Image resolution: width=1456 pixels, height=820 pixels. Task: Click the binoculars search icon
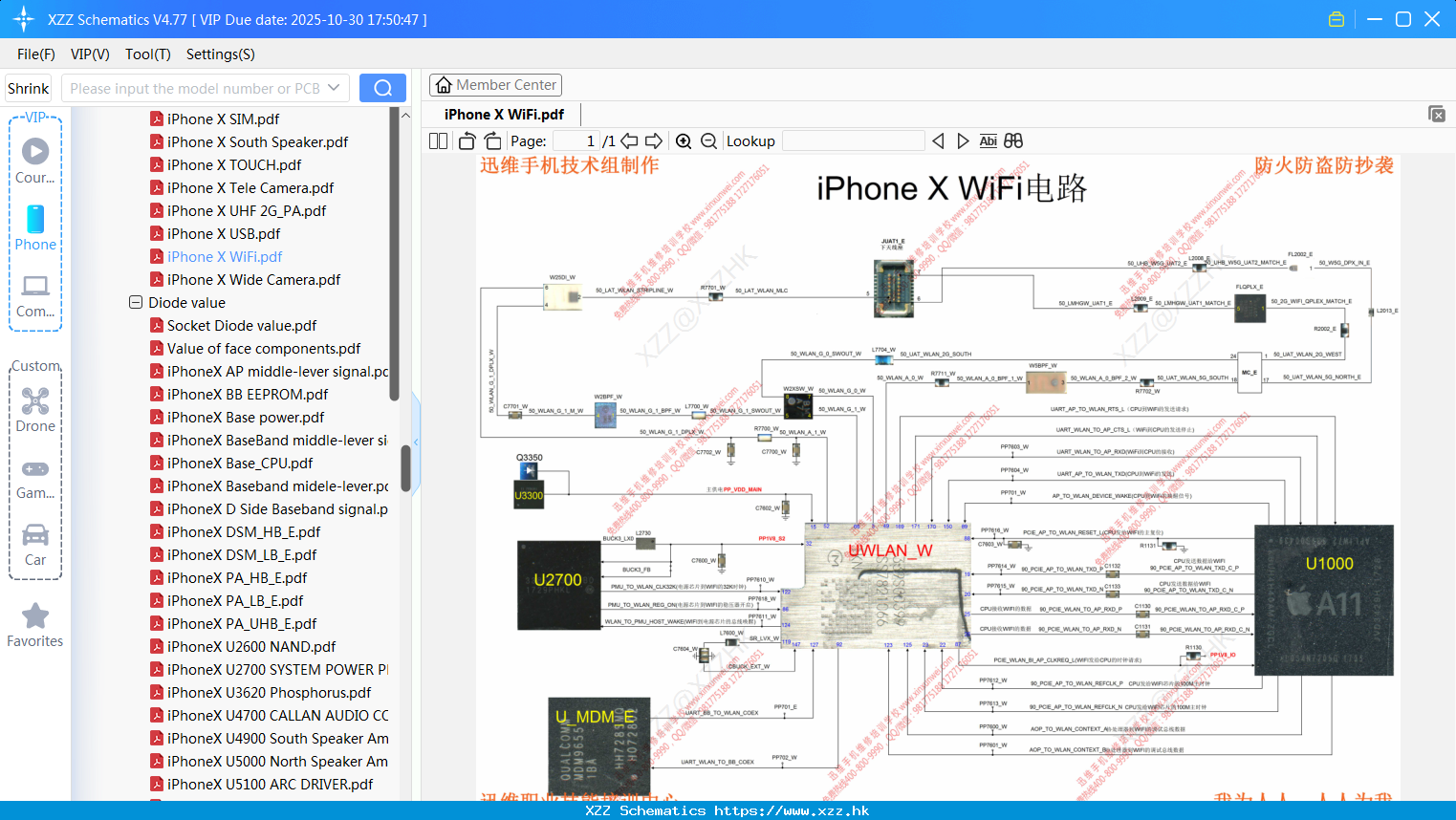[1013, 140]
